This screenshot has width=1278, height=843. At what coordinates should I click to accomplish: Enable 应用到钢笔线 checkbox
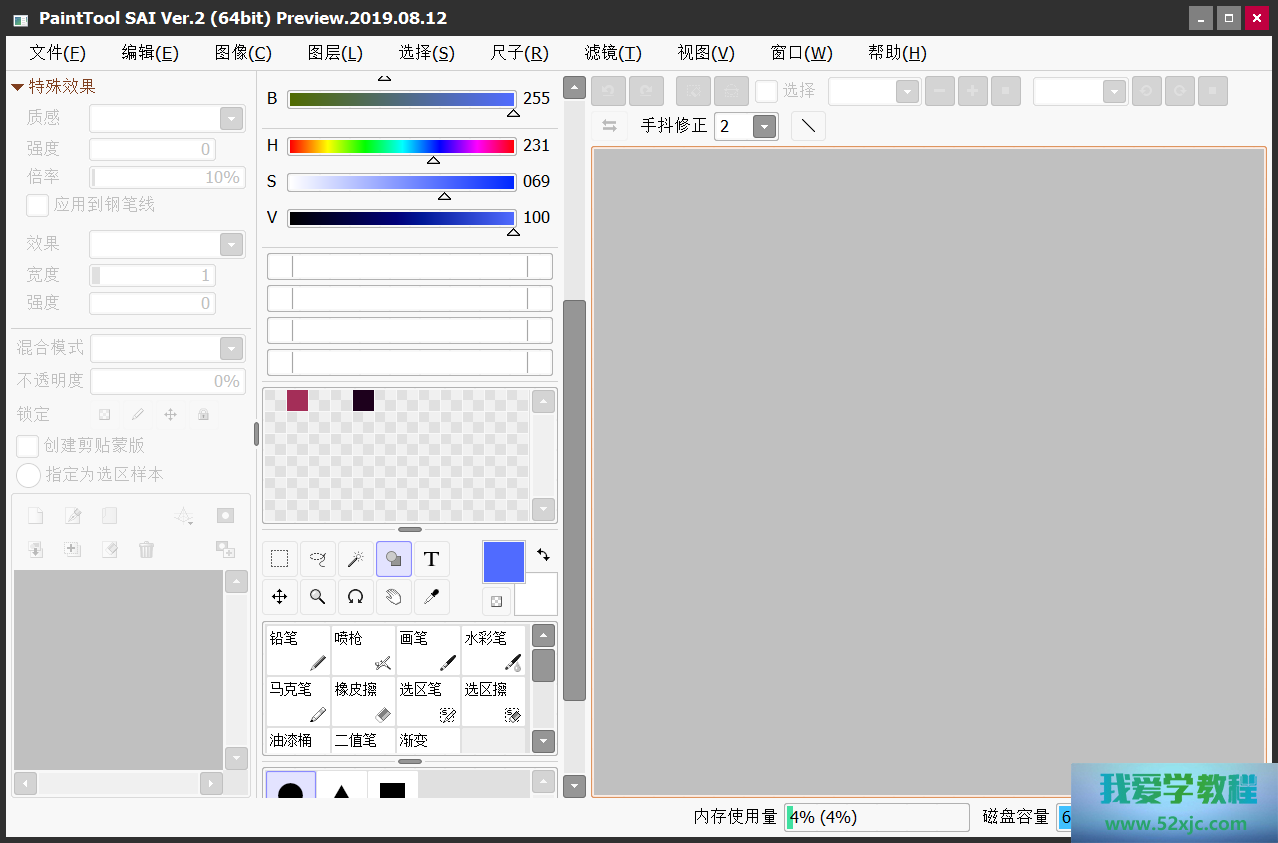point(38,205)
